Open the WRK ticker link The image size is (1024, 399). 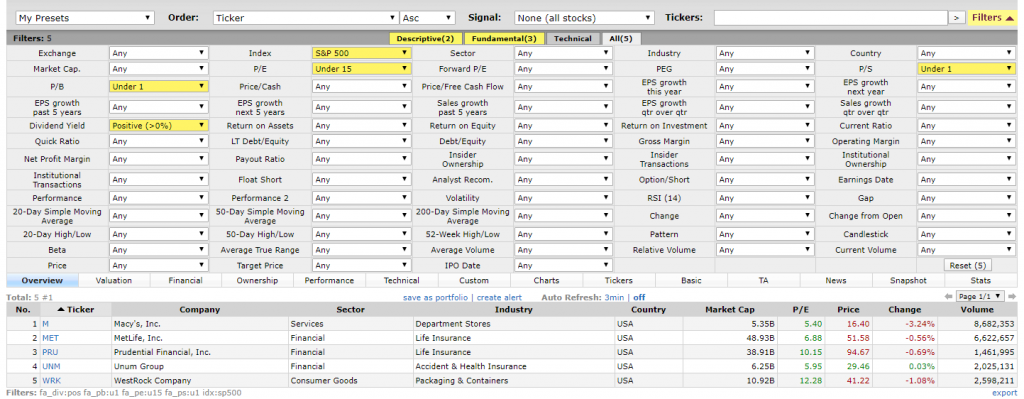(52, 380)
